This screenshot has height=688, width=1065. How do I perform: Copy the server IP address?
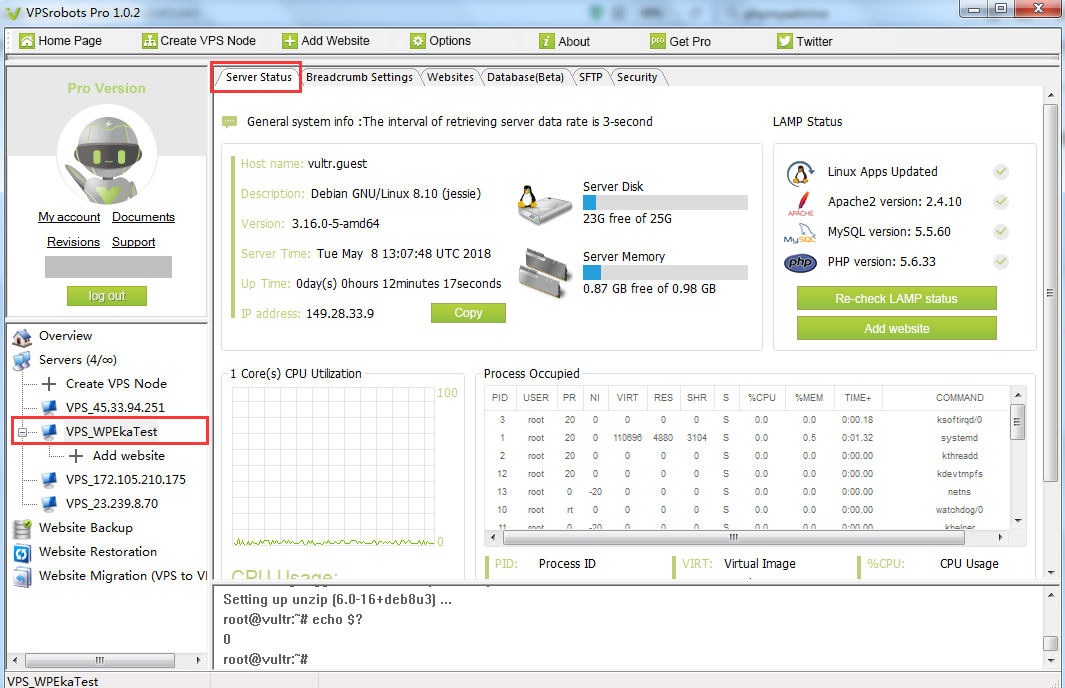click(468, 312)
